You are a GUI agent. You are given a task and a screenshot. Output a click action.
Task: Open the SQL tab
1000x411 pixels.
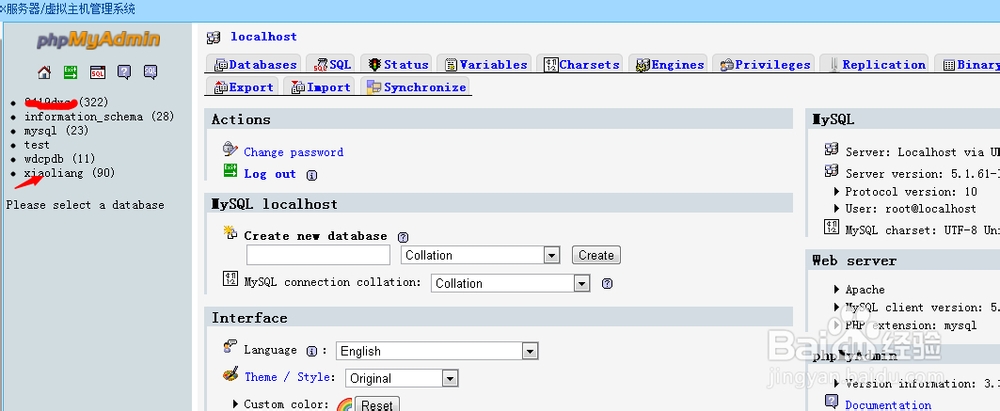tap(332, 64)
